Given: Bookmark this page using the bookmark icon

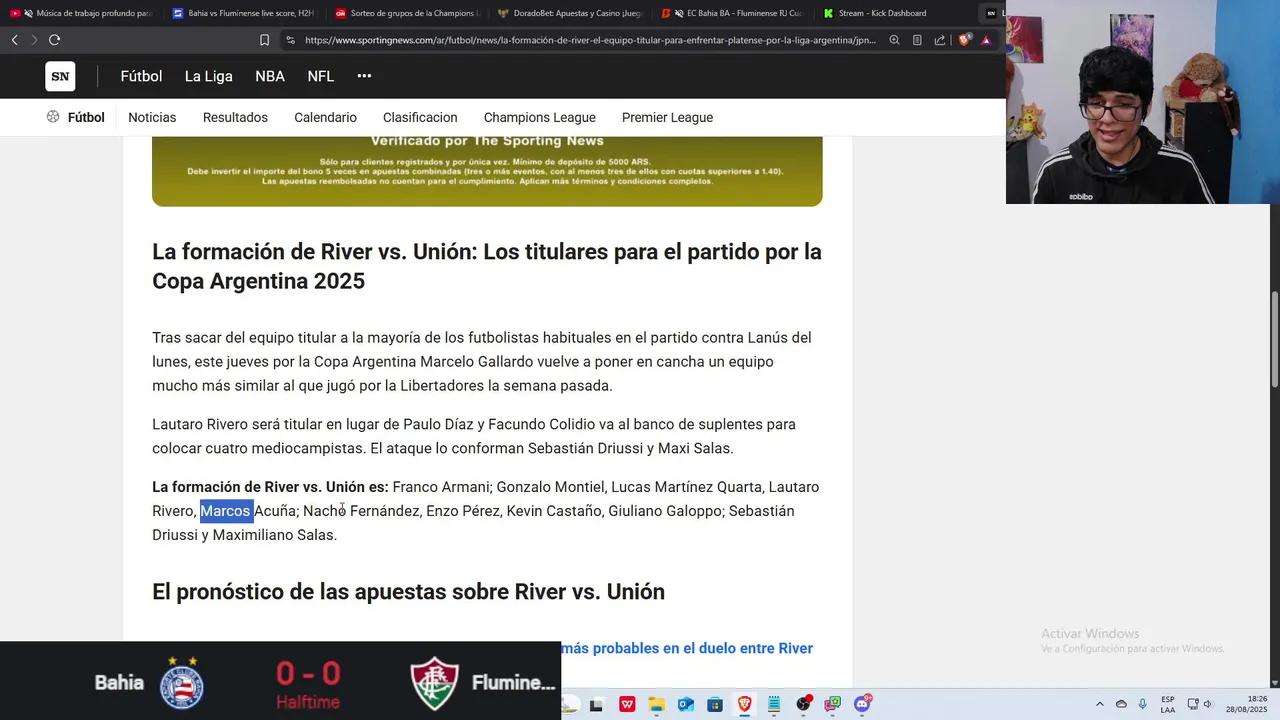Looking at the screenshot, I should pos(264,40).
